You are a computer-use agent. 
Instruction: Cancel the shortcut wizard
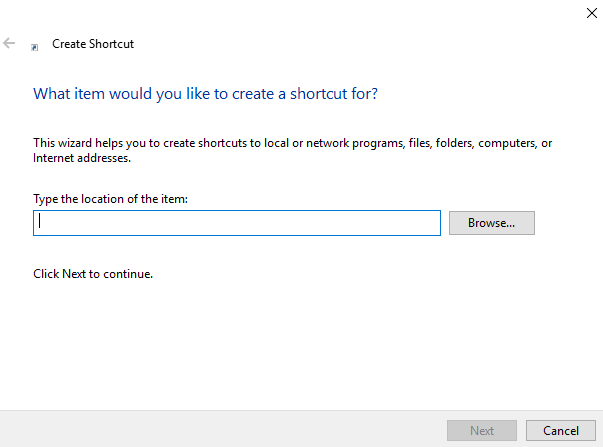(x=561, y=430)
